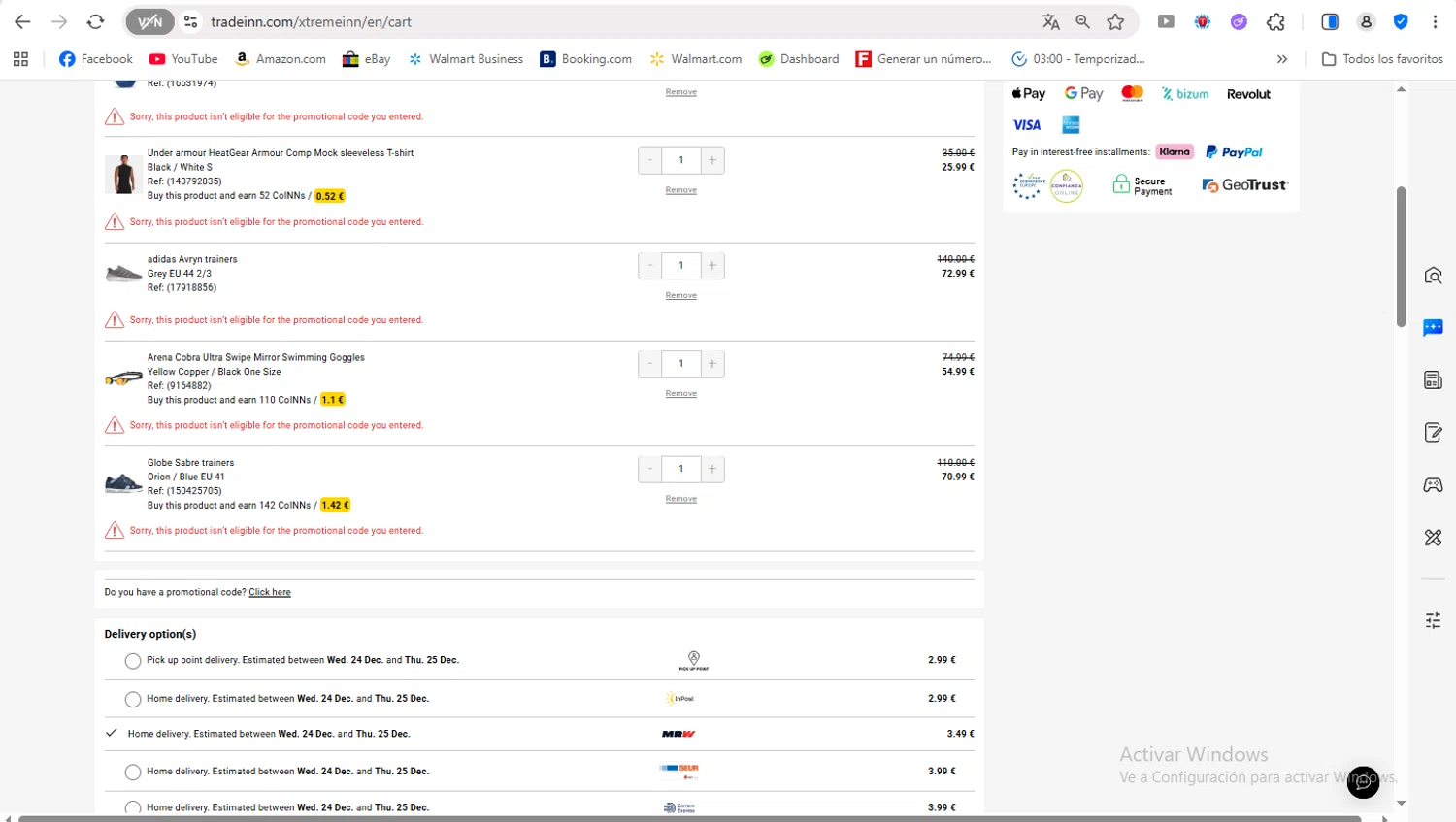Open the floating chat support button
The width and height of the screenshot is (1456, 822).
1363,782
